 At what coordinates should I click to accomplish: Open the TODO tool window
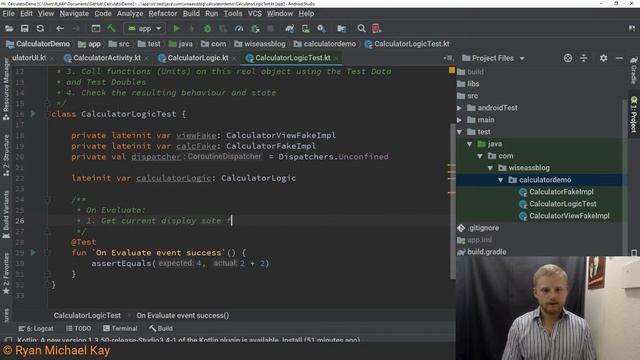coord(78,328)
